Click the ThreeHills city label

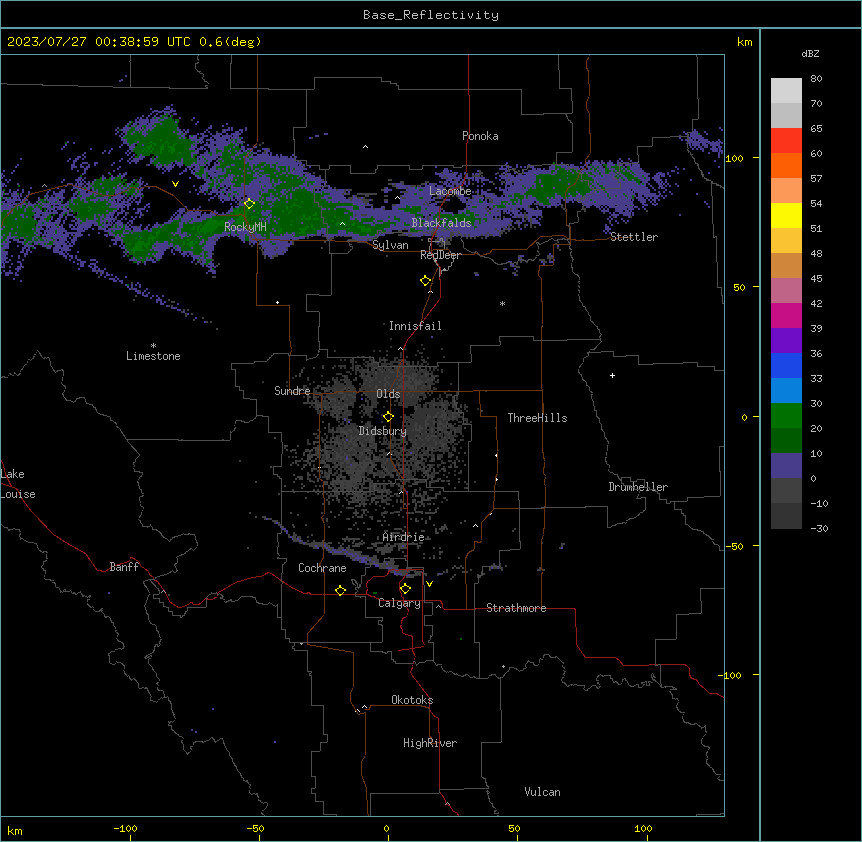(x=537, y=418)
